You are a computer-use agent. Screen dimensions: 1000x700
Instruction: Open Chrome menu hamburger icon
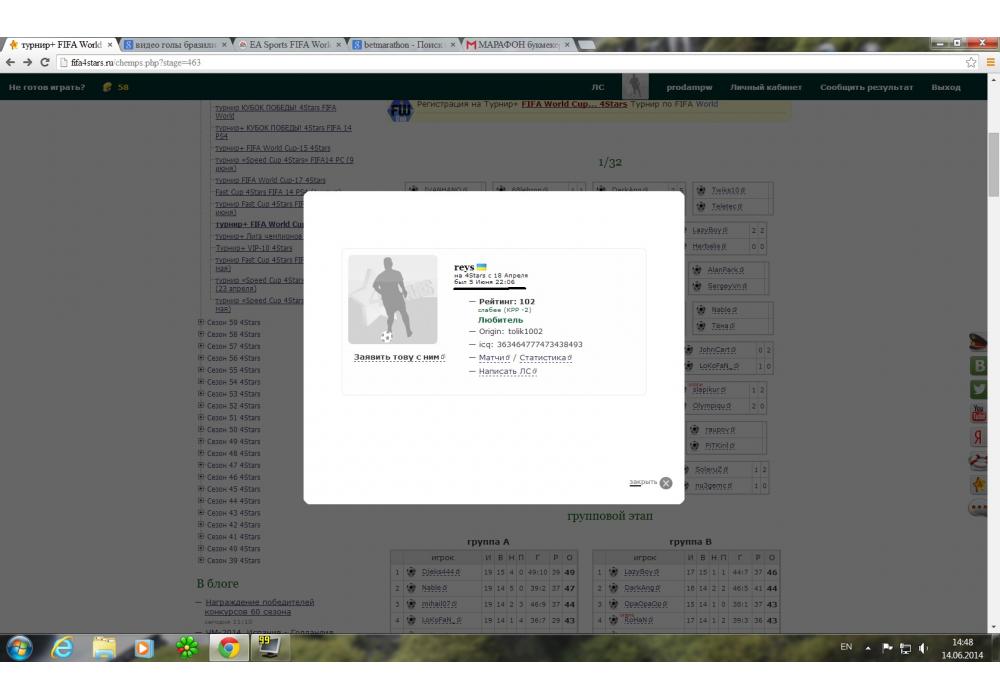(x=990, y=62)
